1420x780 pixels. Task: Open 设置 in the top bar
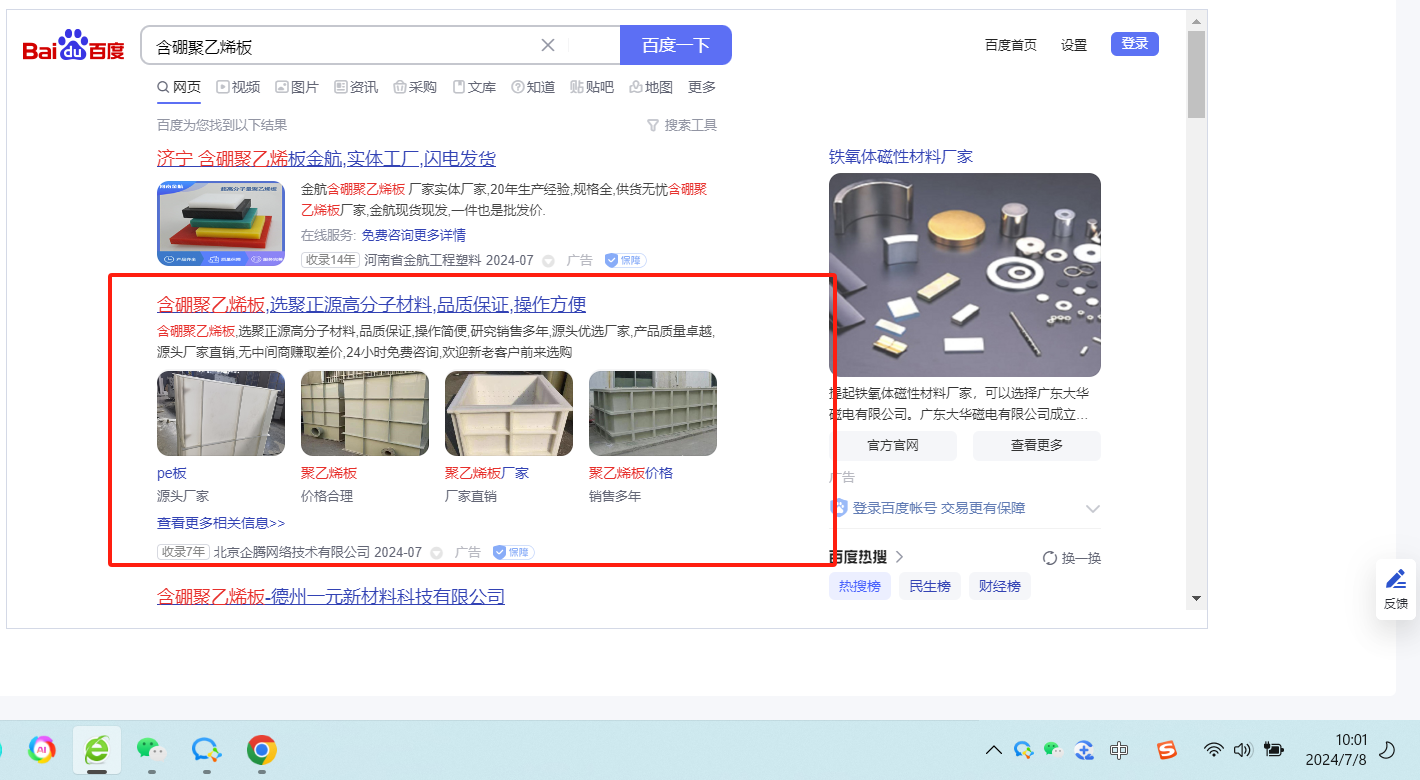click(x=1074, y=45)
